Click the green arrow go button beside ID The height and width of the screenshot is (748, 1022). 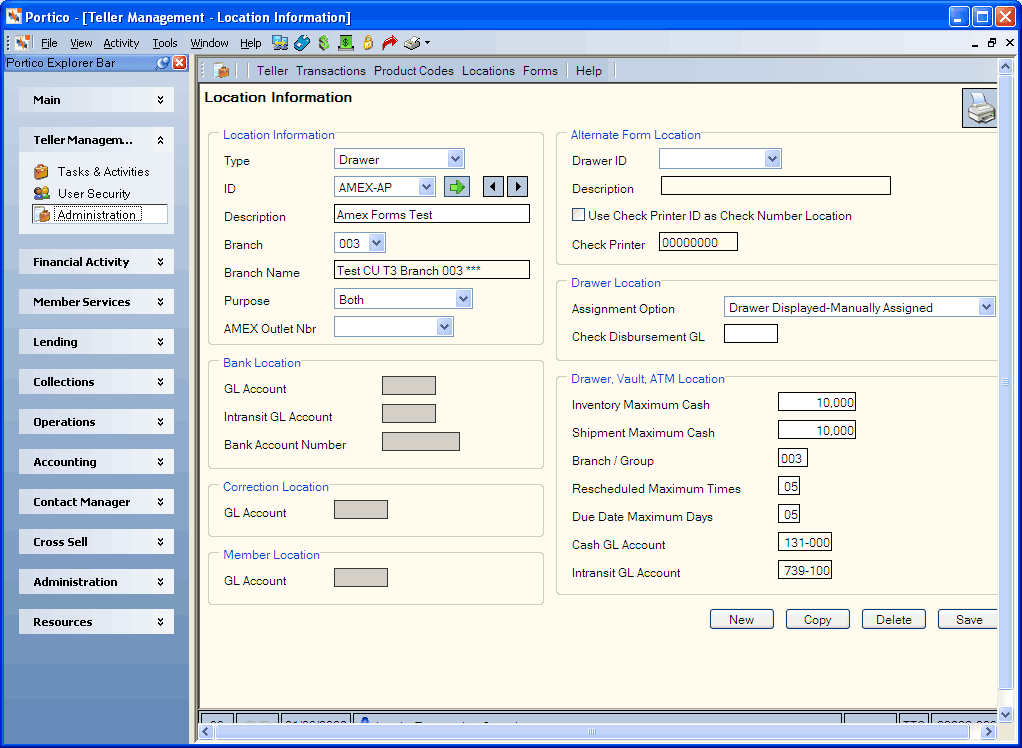(x=457, y=187)
